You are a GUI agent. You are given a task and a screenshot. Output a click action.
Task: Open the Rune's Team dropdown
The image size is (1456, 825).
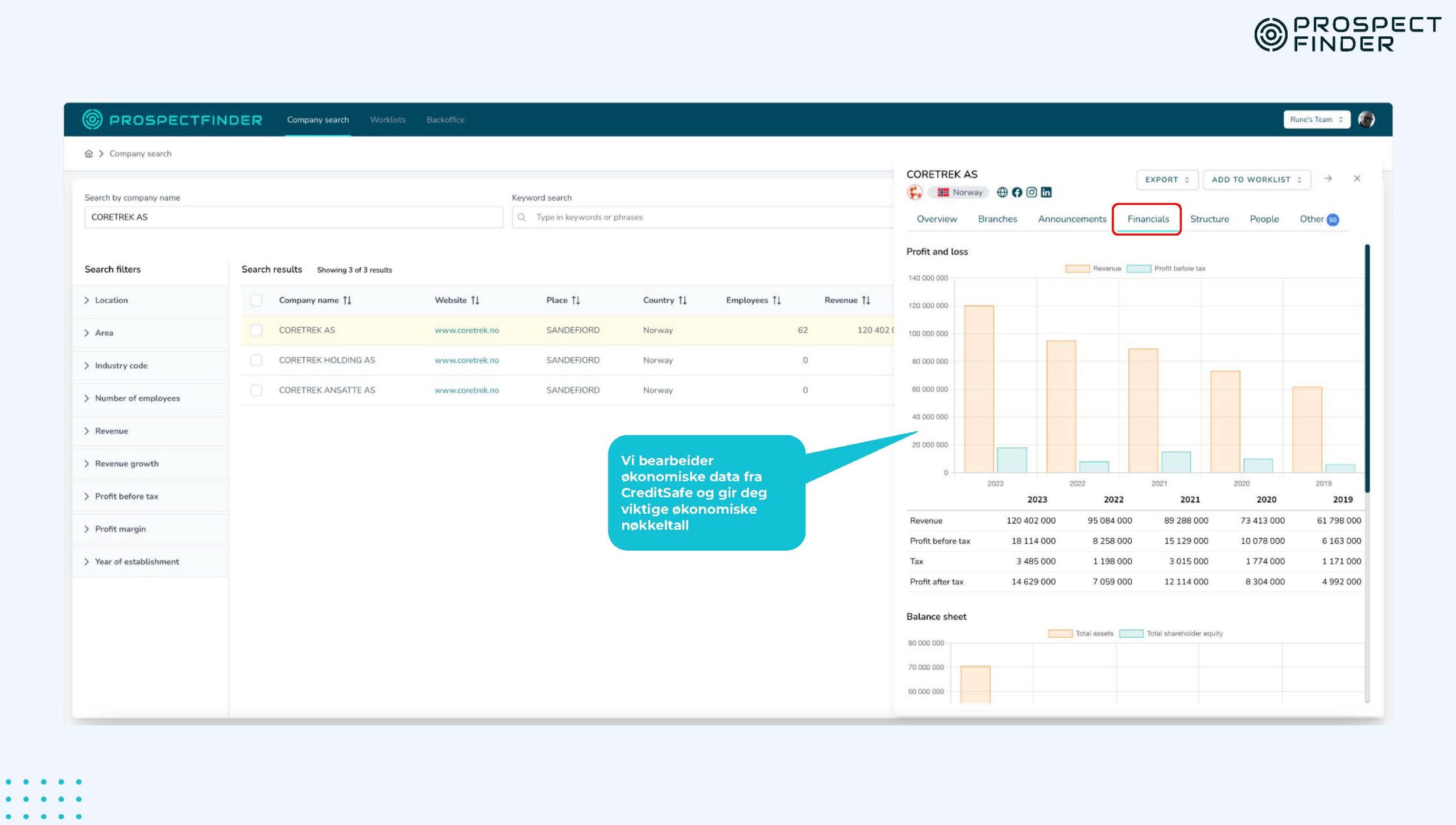[1316, 119]
